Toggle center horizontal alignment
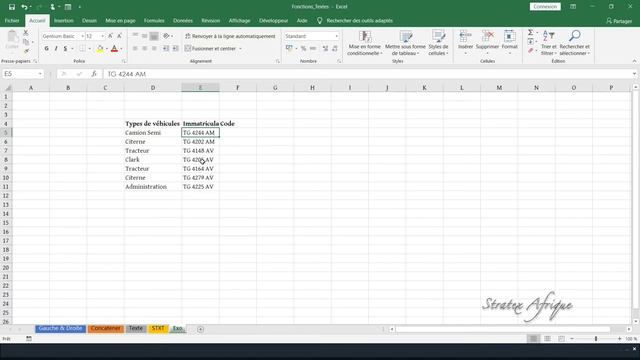The height and width of the screenshot is (360, 640). pos(144,49)
